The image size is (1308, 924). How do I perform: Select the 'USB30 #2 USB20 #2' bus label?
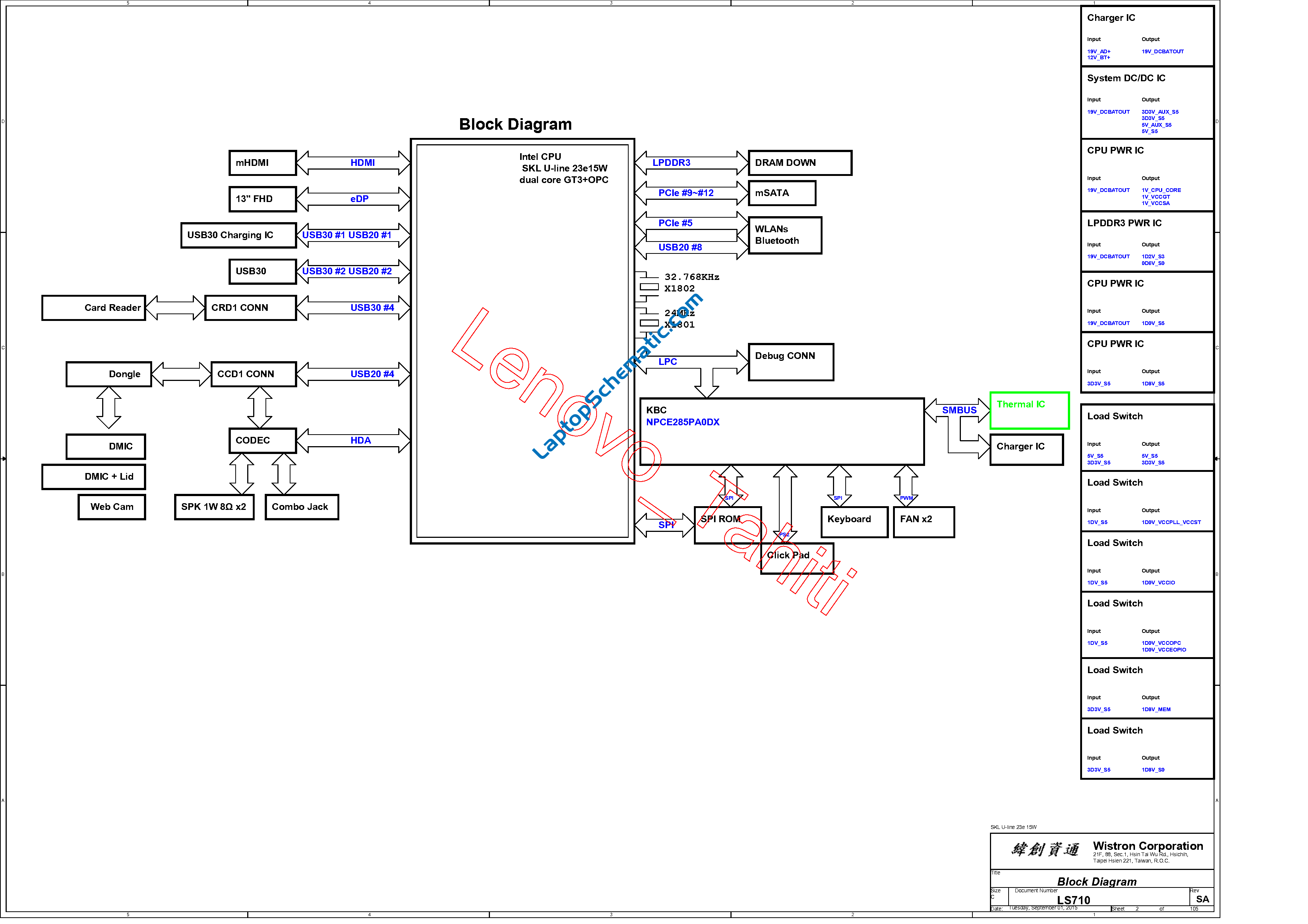click(x=346, y=272)
